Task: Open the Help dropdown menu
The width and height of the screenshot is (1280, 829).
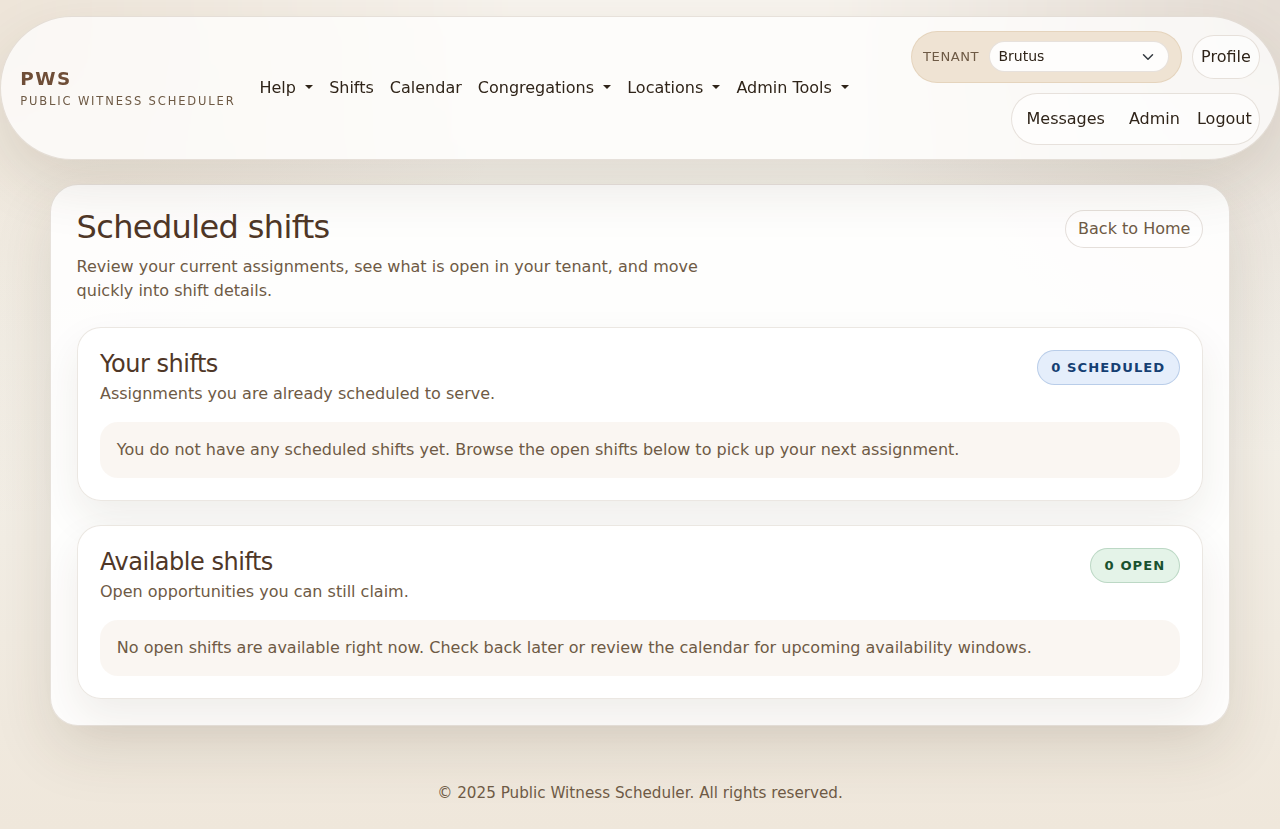Action: click(286, 88)
